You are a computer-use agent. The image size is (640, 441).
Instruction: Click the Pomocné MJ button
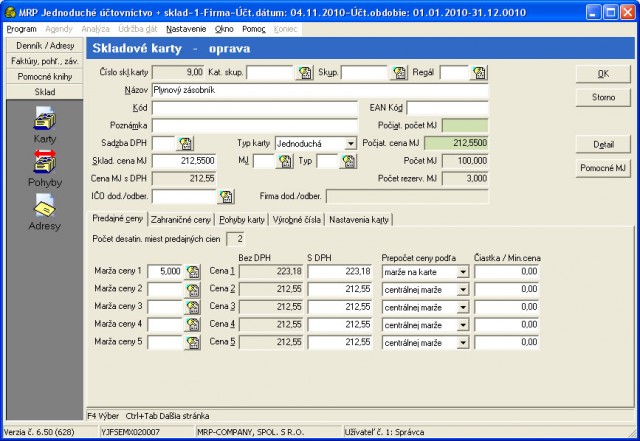[604, 167]
